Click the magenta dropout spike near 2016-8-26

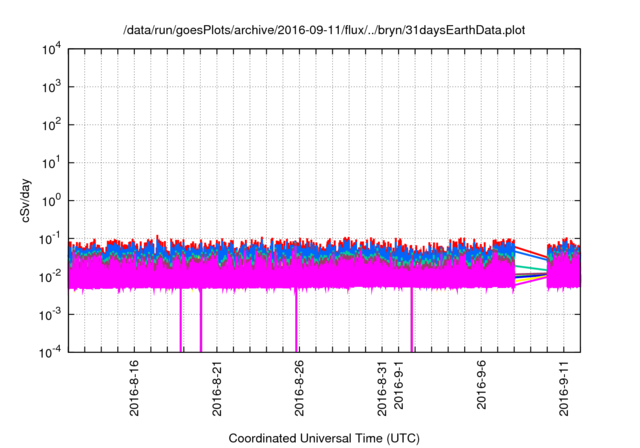(296, 320)
